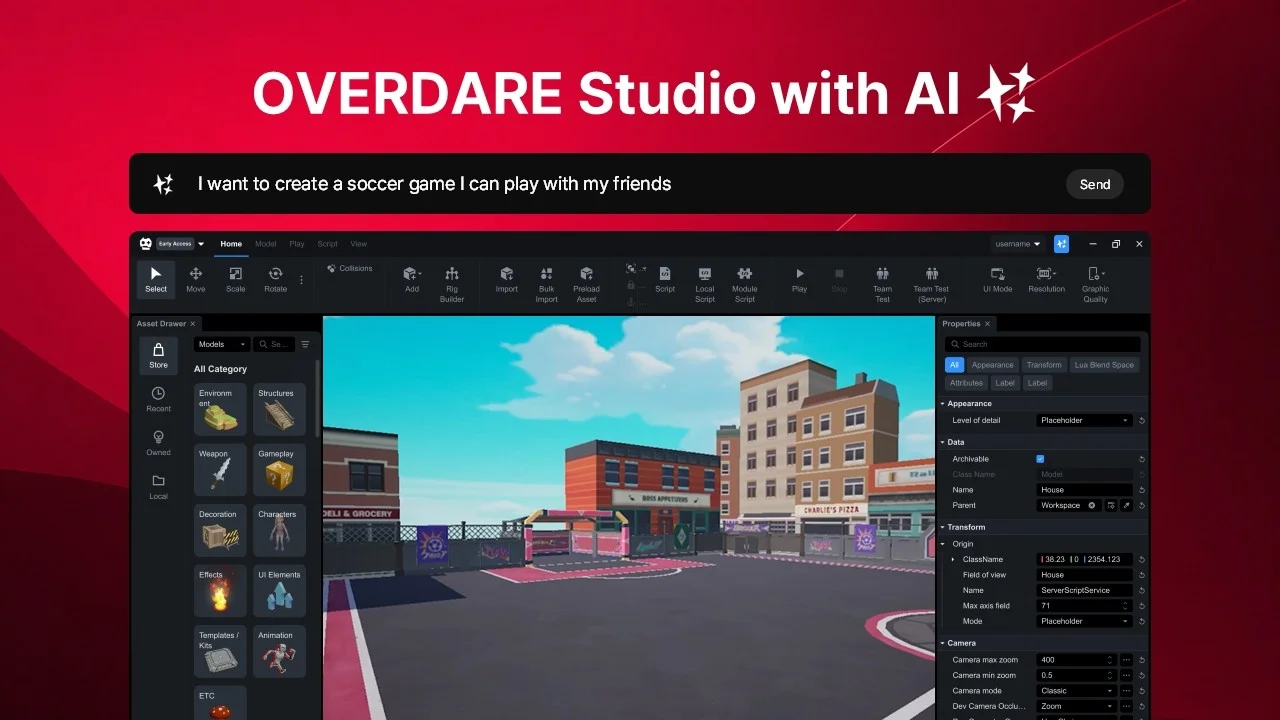Close the Properties panel tab
1280x720 pixels.
point(987,324)
